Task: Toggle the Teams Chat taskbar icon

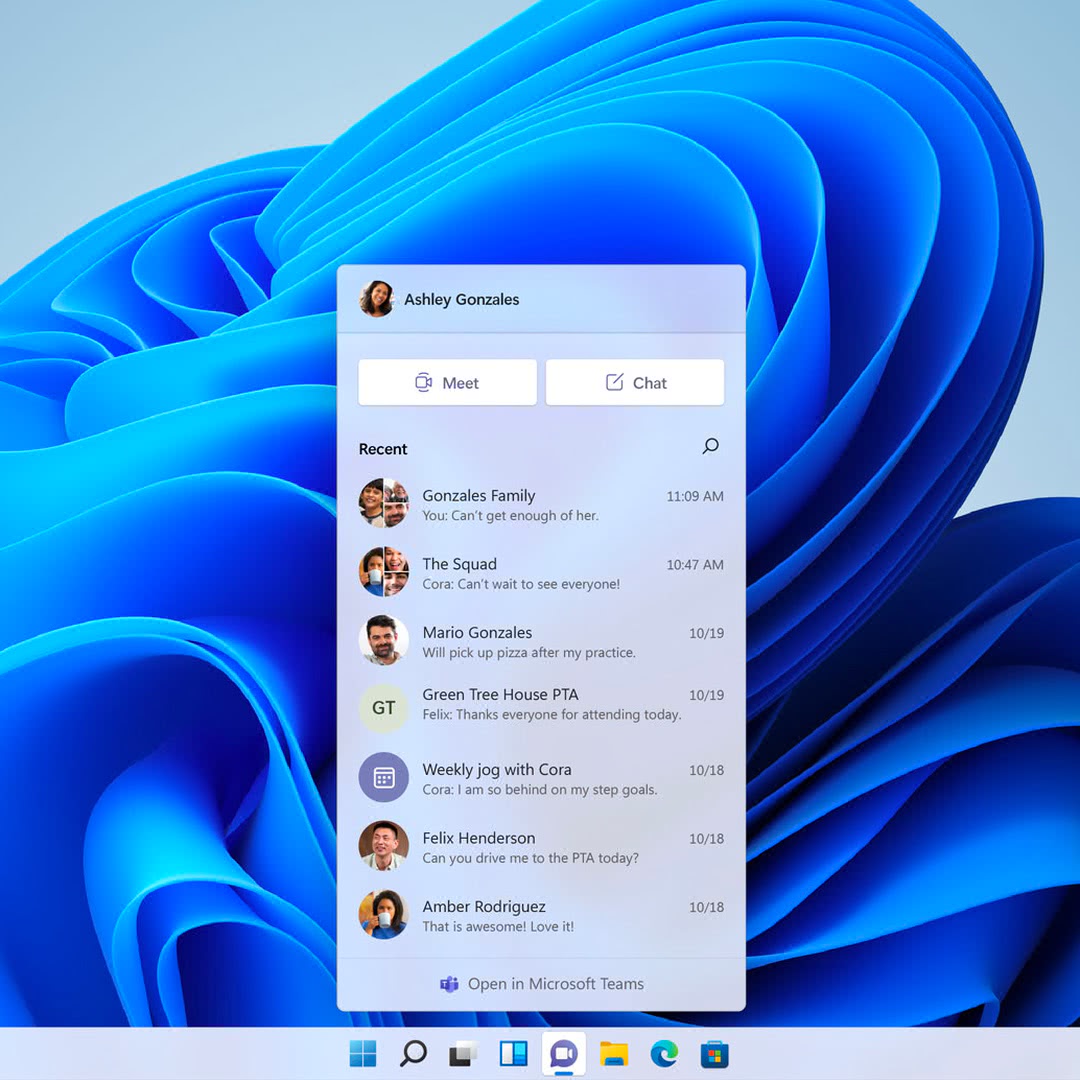Action: point(564,1053)
